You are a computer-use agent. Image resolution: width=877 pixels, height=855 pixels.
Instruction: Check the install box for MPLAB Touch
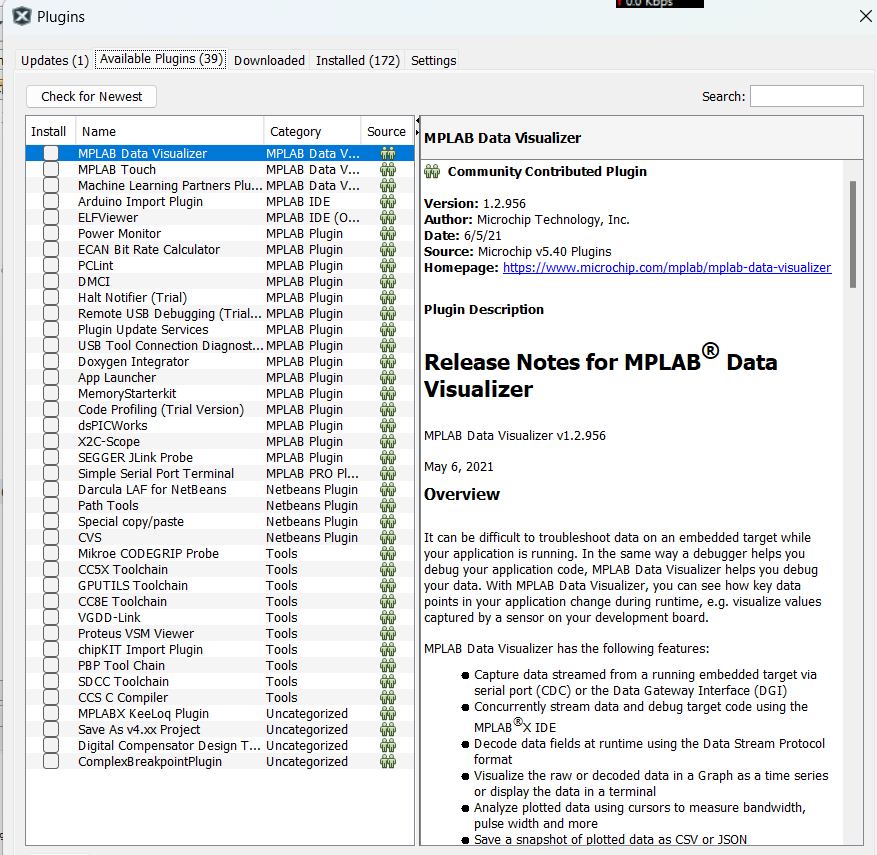tap(51, 170)
